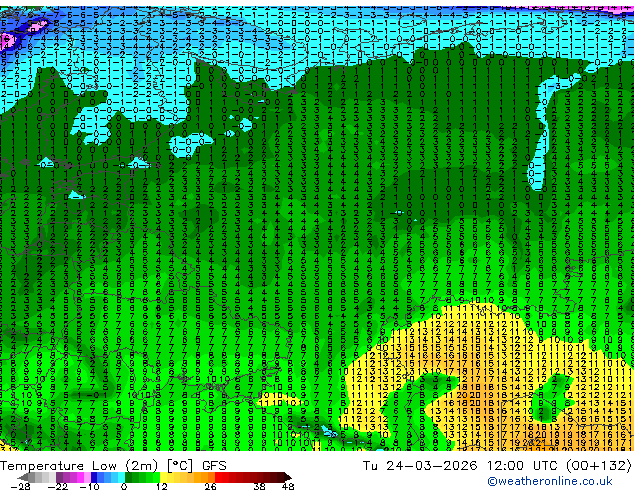Click the grey segment of the color legend
The height and width of the screenshot is (490, 634).
(38, 477)
